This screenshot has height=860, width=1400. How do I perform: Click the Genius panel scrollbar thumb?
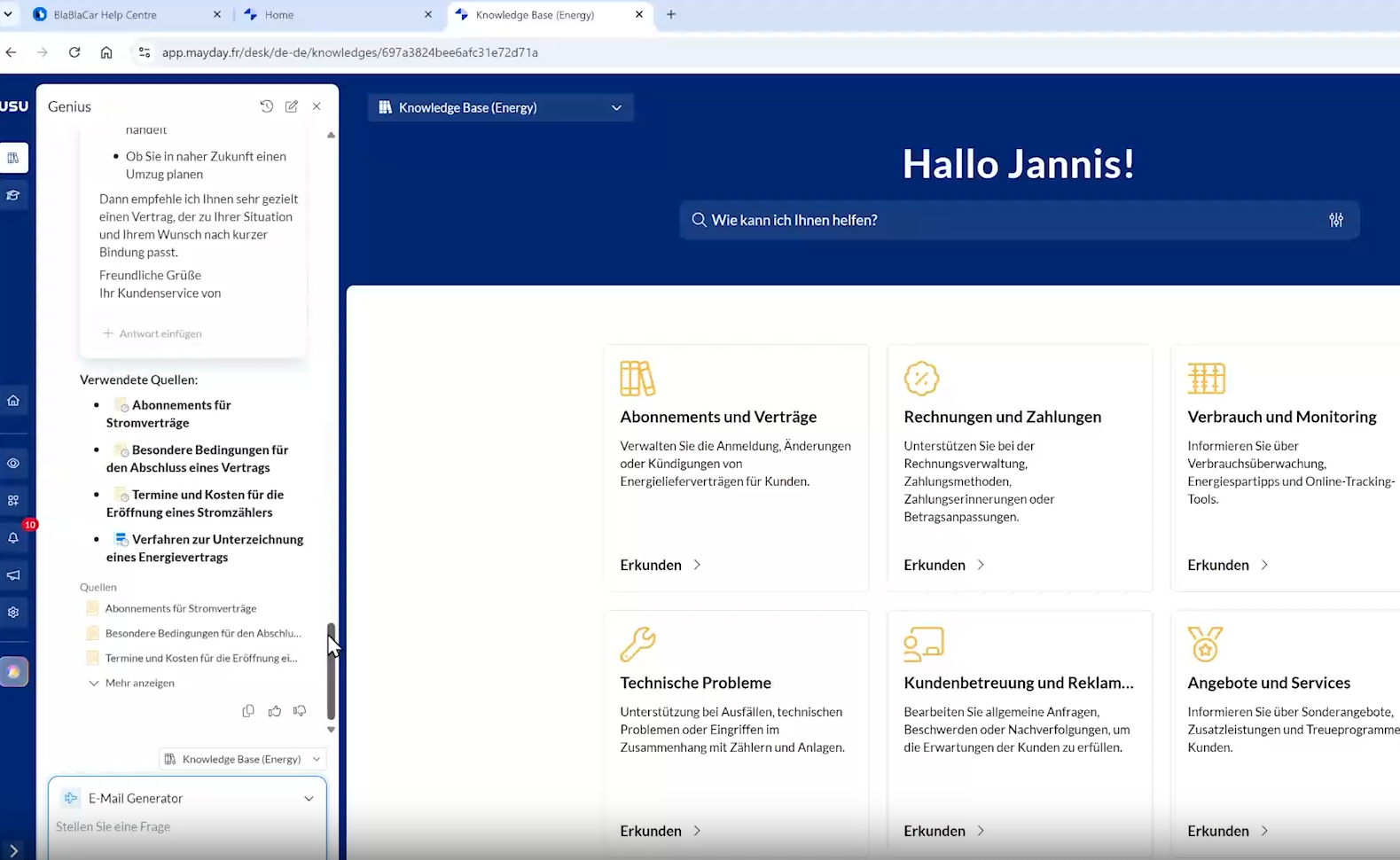tap(332, 670)
